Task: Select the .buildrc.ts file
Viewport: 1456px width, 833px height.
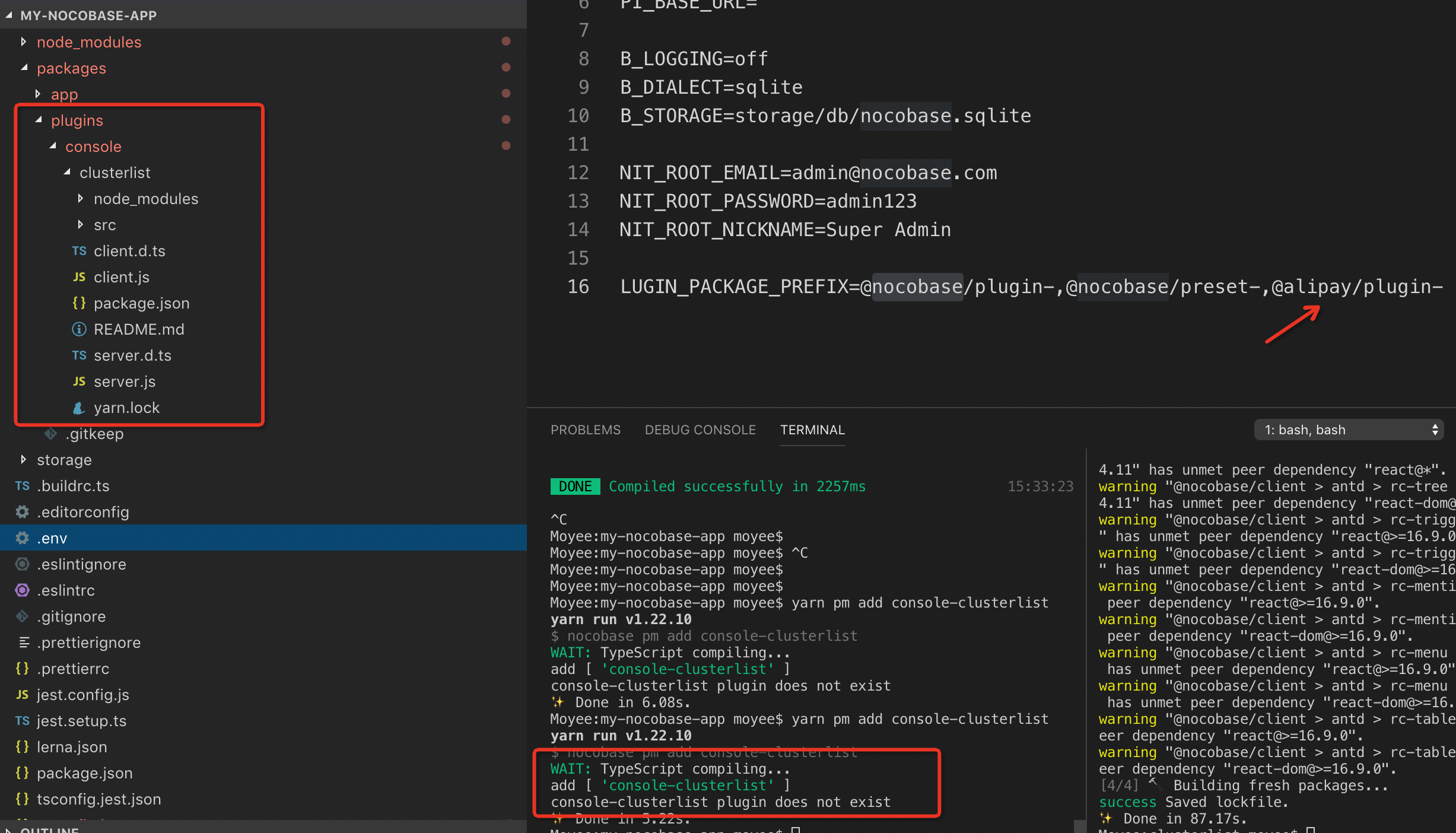Action: tap(73, 486)
